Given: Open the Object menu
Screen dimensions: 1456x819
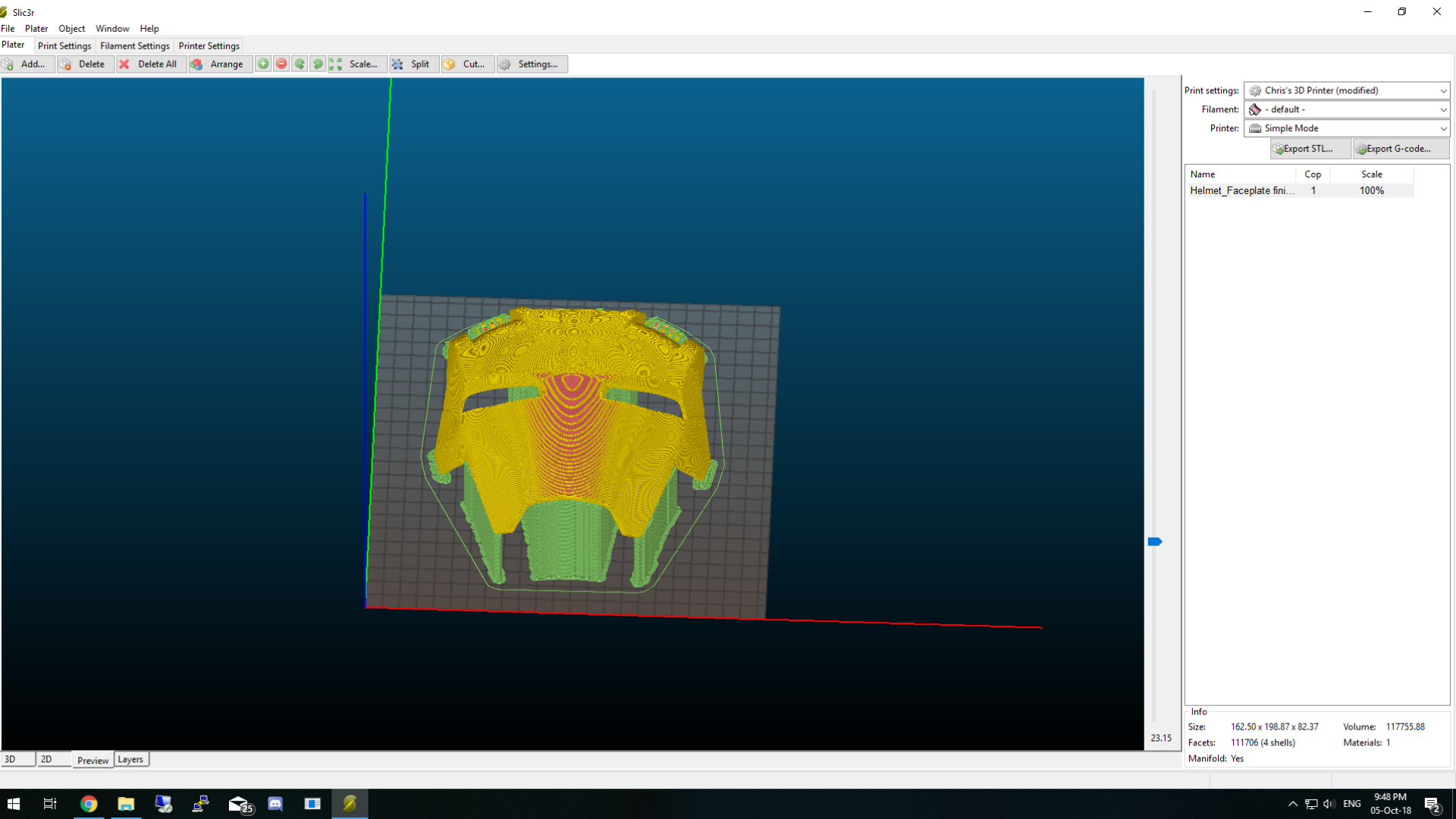Looking at the screenshot, I should pos(71,29).
